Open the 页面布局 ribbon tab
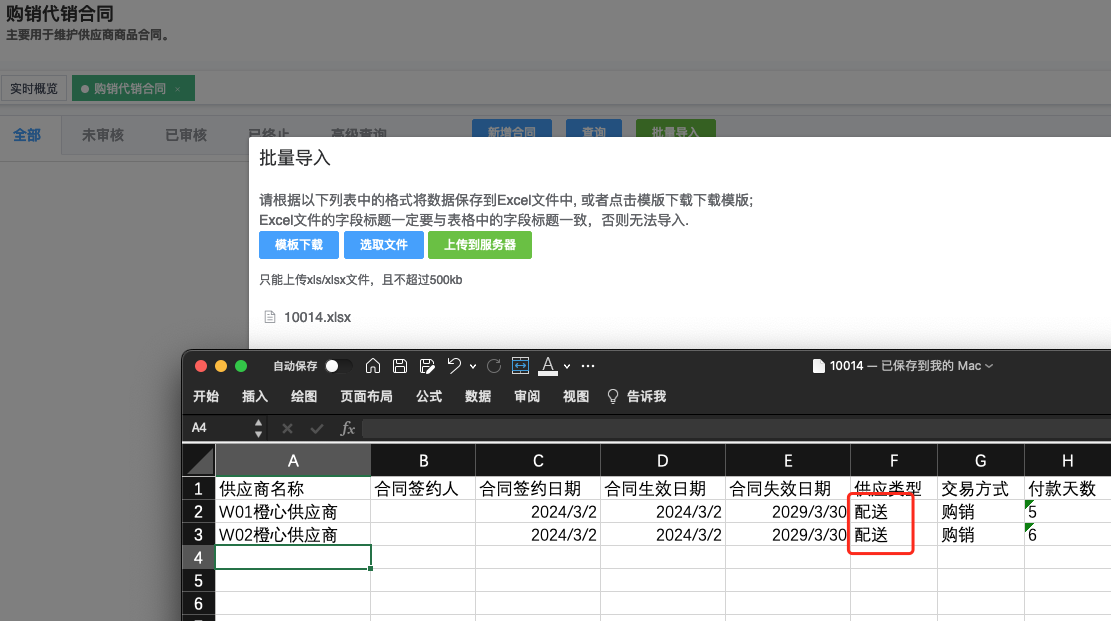Viewport: 1111px width, 621px height. [366, 397]
